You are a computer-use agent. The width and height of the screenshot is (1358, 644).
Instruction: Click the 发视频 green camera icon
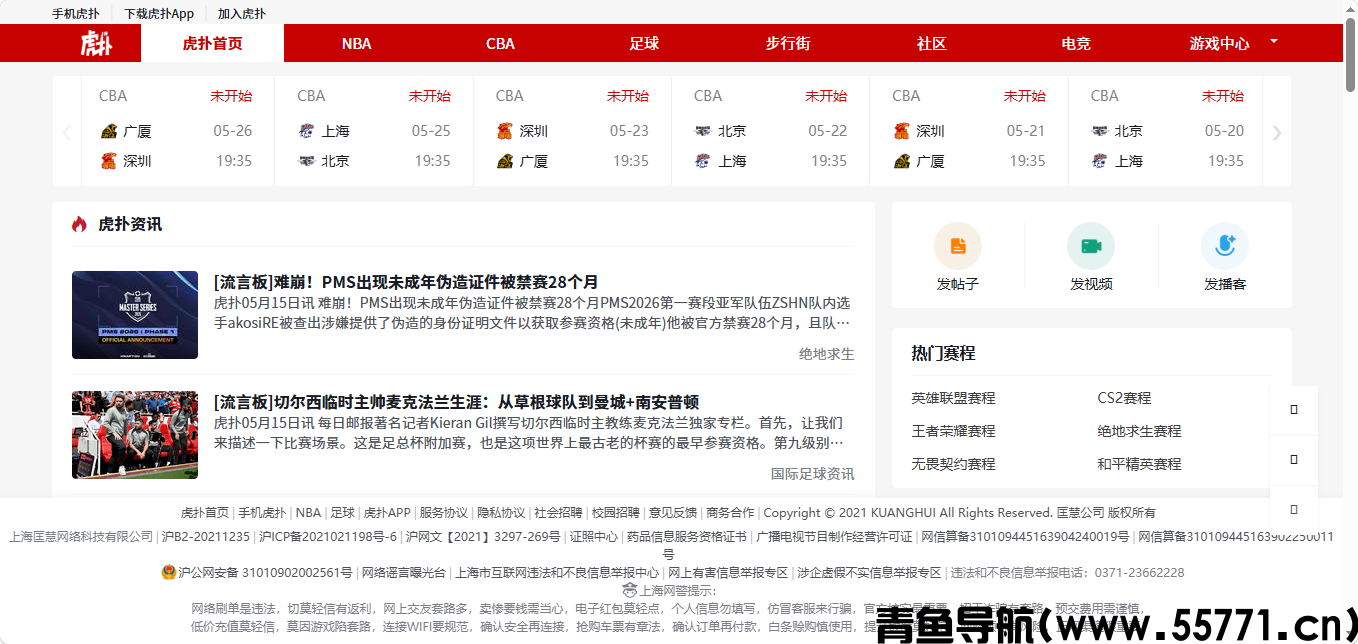1091,246
